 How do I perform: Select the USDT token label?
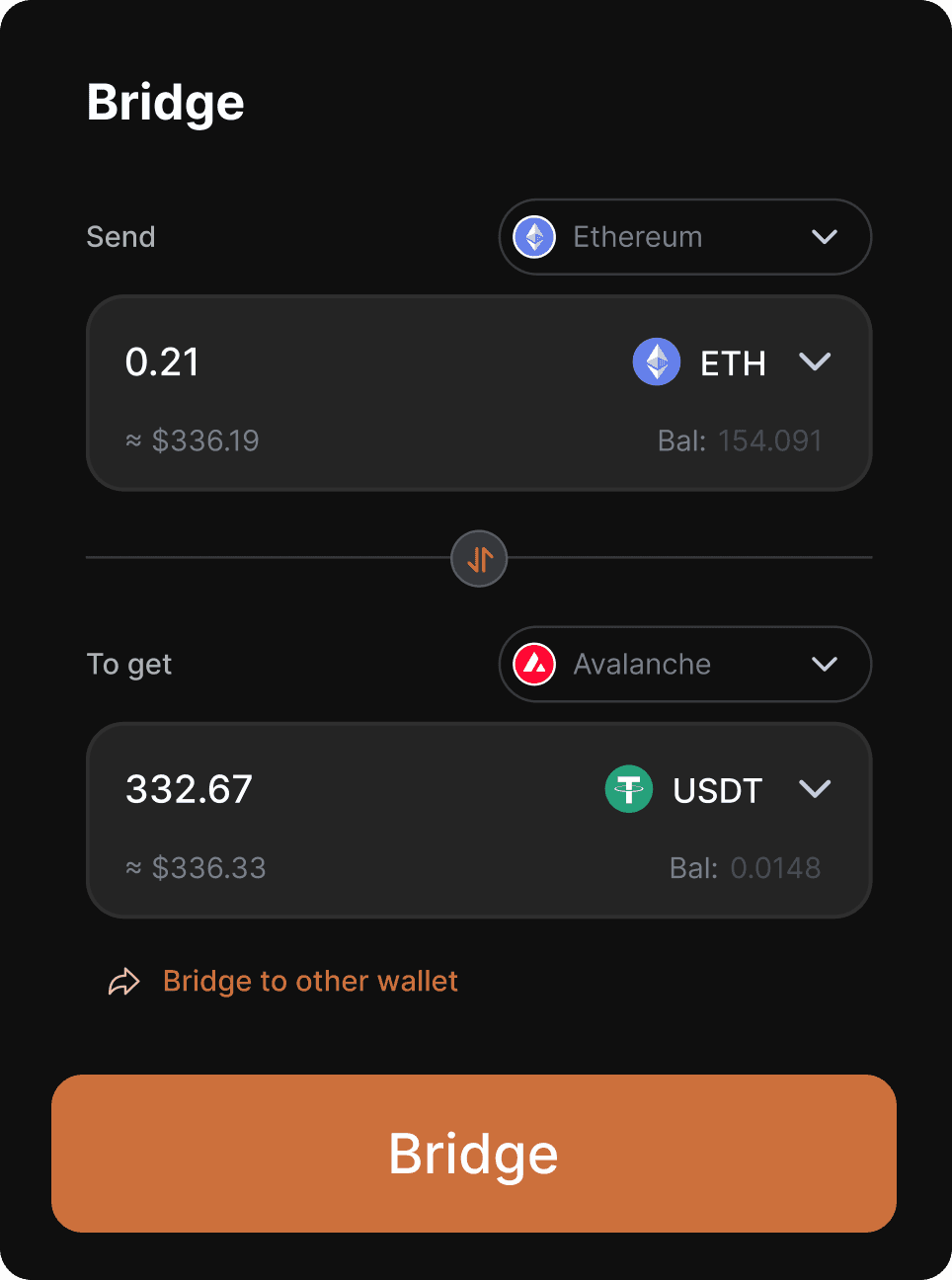(718, 791)
